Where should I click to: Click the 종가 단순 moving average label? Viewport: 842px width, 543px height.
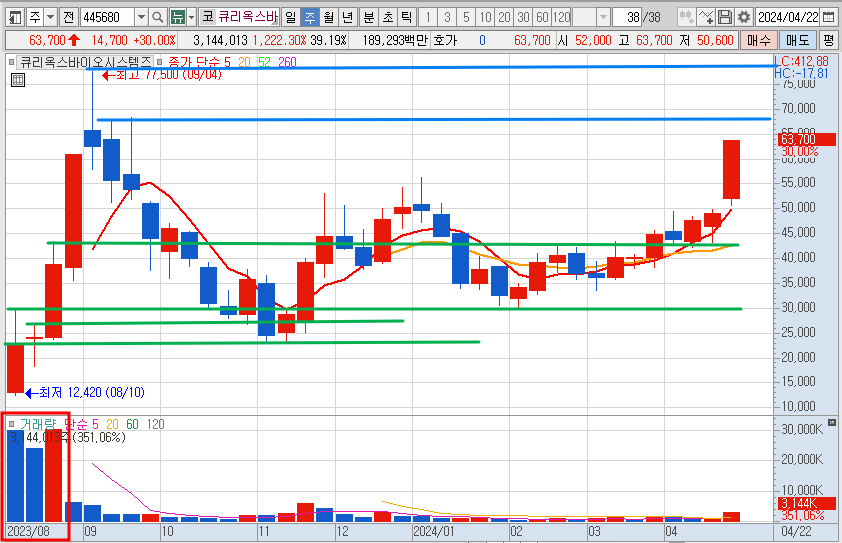pos(192,62)
